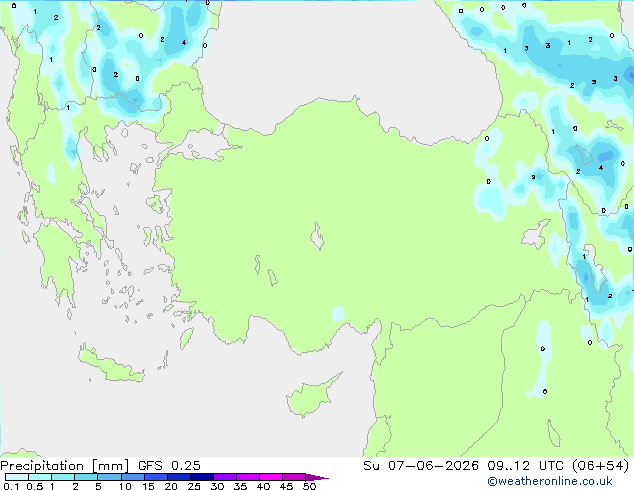Select the 2–5 mm legend color box
Viewport: 634px width, 490px height.
[x=86, y=477]
